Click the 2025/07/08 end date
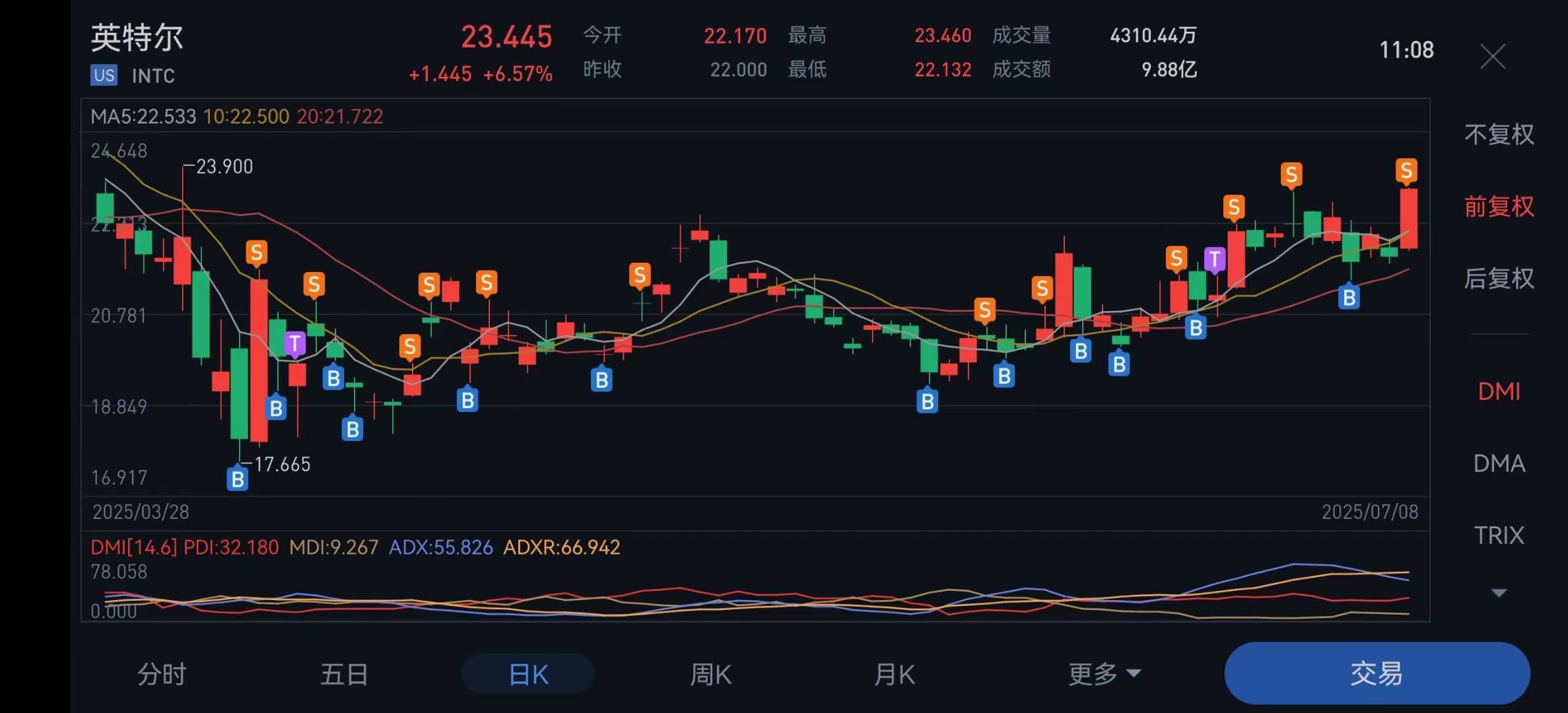 point(1370,512)
